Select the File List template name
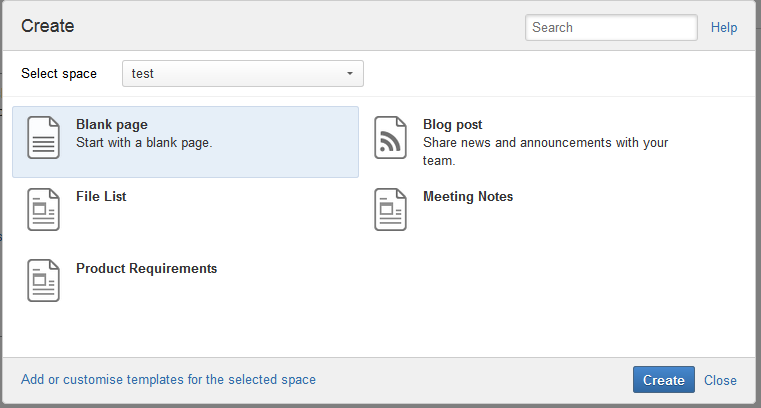Screen dimensions: 761x408 [x=101, y=197]
